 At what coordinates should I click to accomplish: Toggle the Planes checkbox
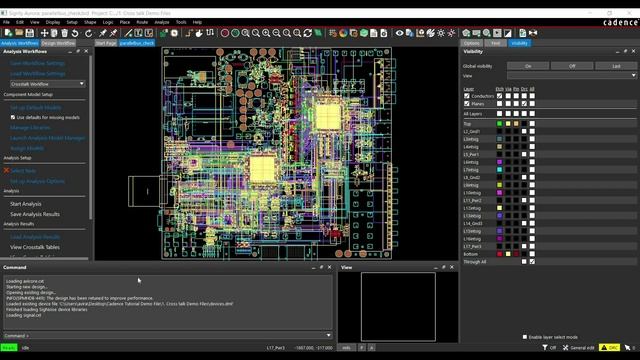(x=467, y=104)
